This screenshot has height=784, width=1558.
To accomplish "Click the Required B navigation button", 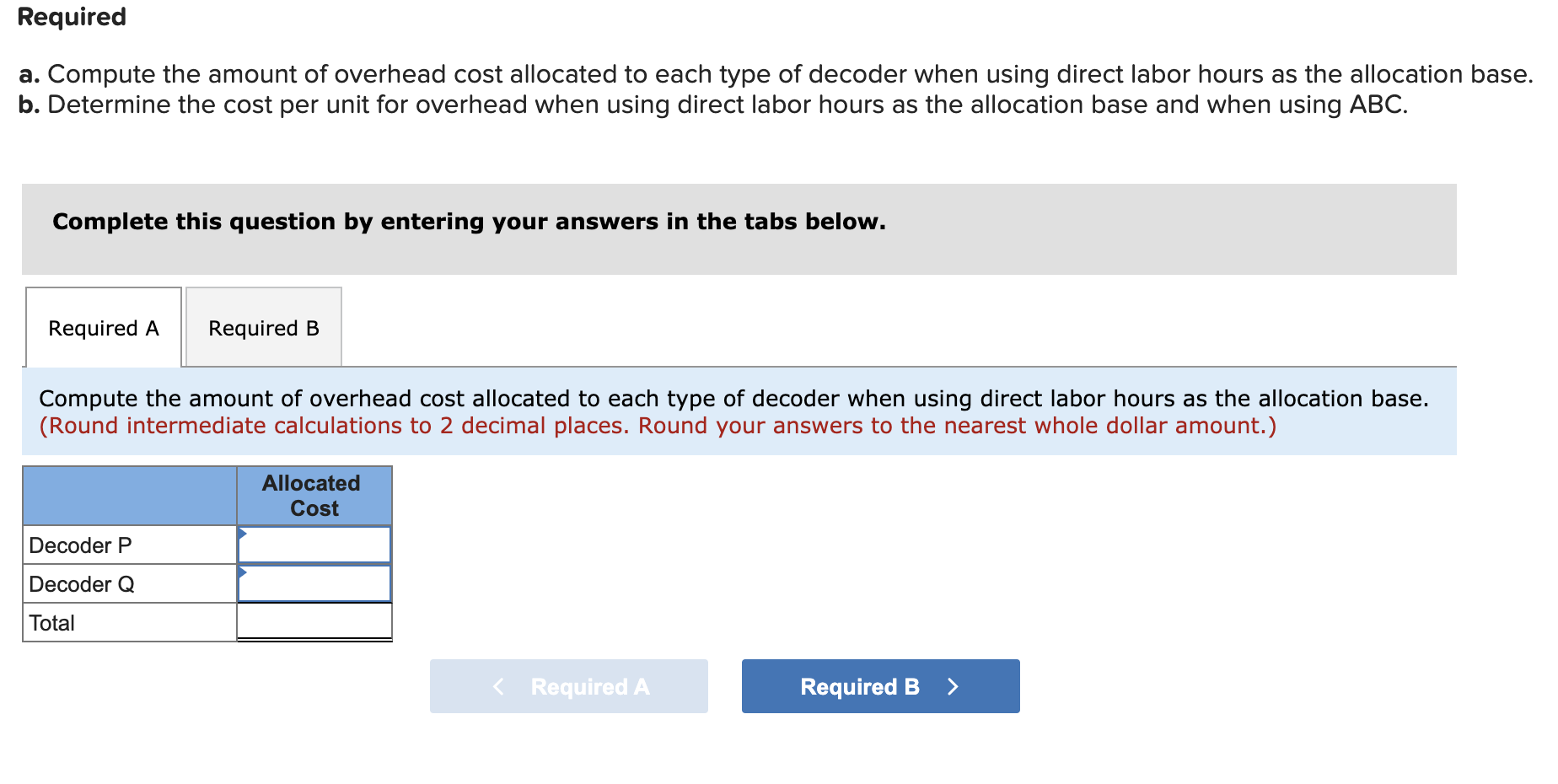I will tap(880, 686).
